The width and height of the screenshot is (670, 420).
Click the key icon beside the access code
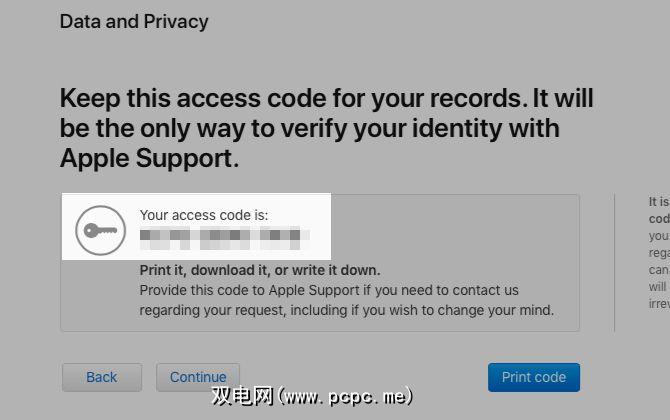coord(97,231)
